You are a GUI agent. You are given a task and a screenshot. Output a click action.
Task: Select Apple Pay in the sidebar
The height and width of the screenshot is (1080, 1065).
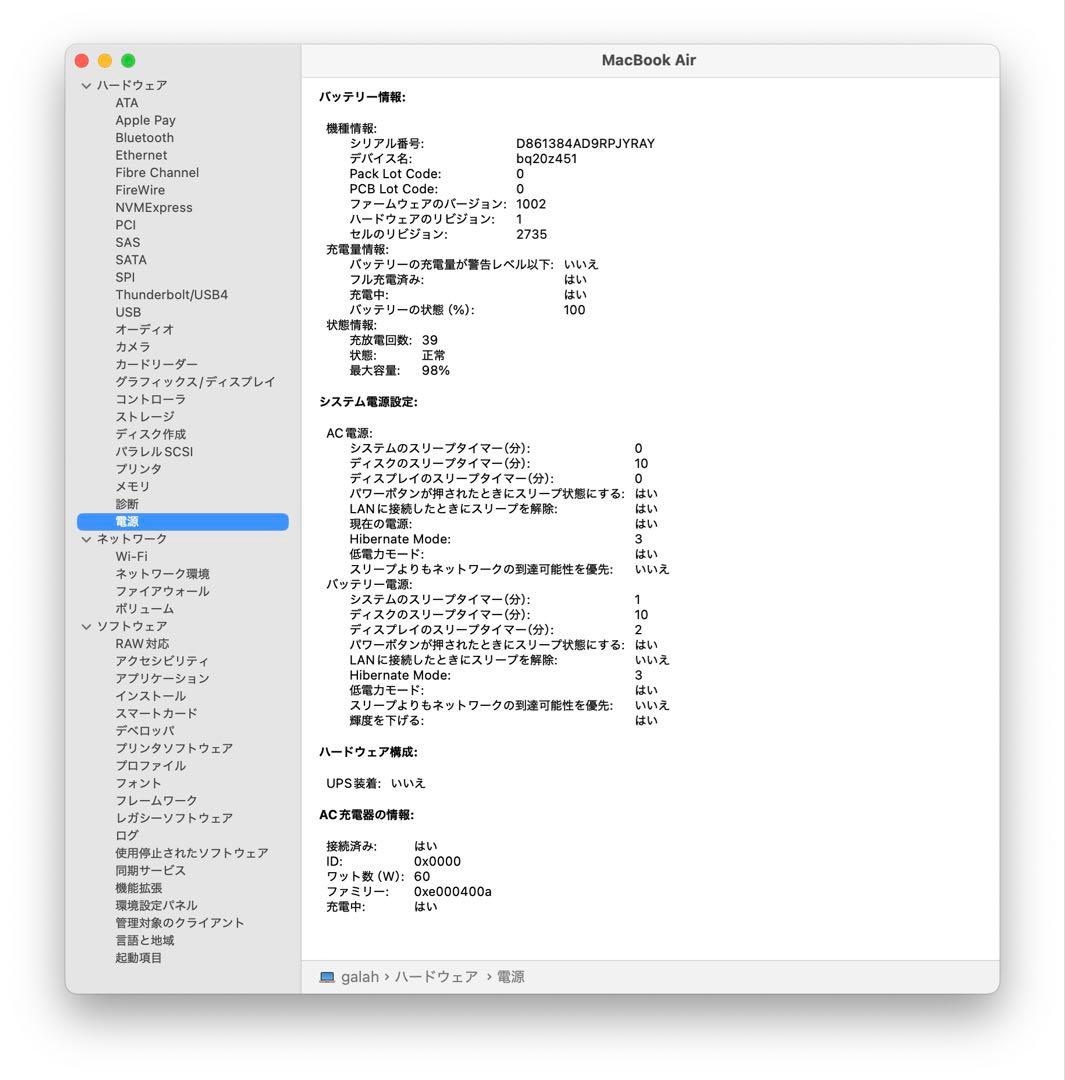click(145, 120)
